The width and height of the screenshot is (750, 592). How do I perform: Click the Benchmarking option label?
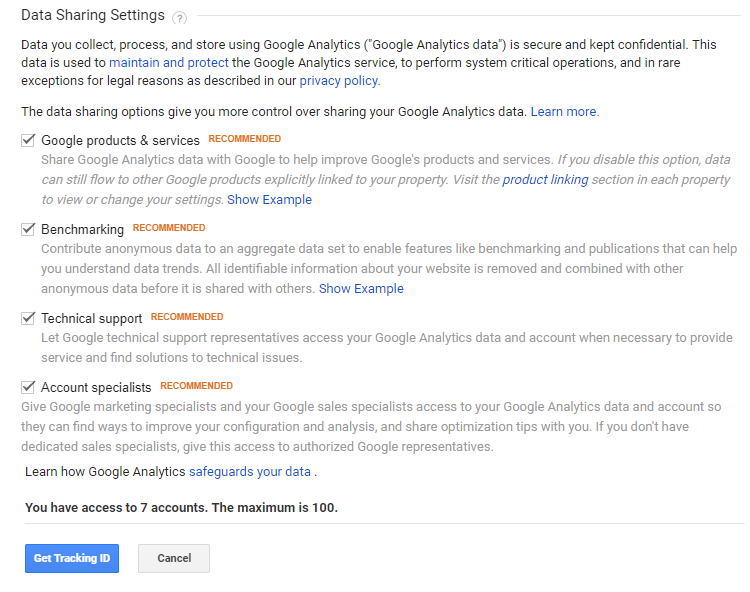coord(82,230)
